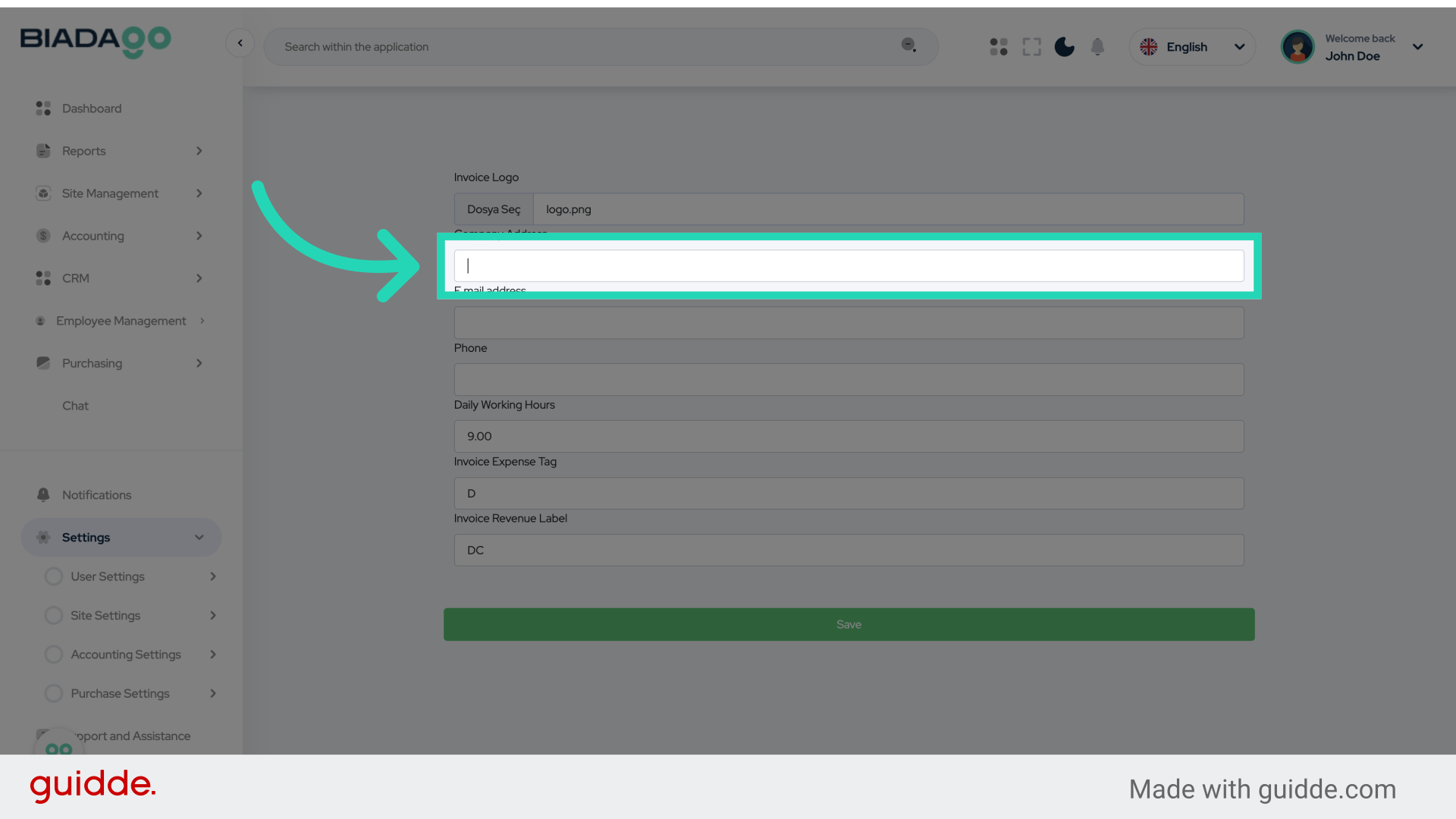Click the search magnifier icon
Viewport: 1456px width, 819px height.
click(908, 45)
